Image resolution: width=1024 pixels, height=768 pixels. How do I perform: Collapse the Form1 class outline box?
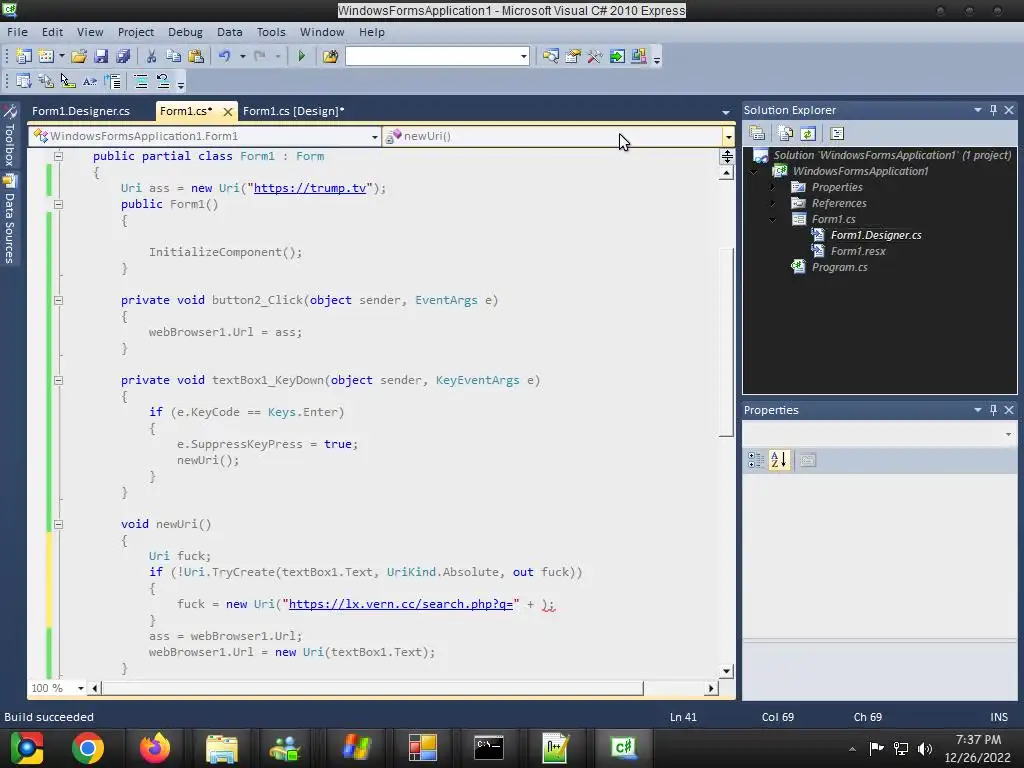pos(58,156)
